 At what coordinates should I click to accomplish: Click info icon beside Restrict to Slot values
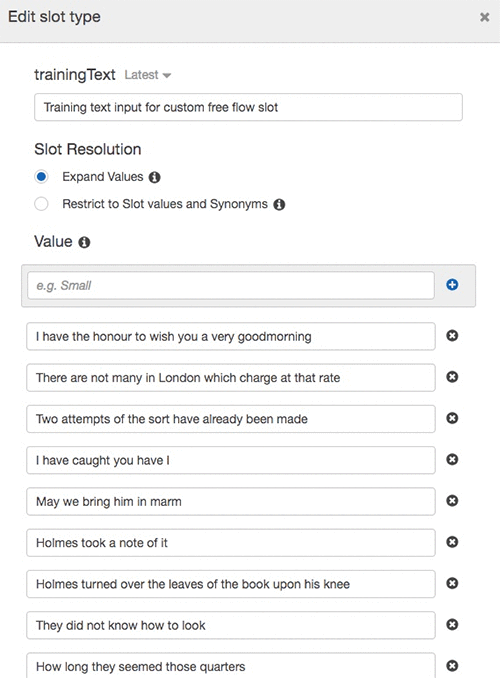click(x=279, y=205)
